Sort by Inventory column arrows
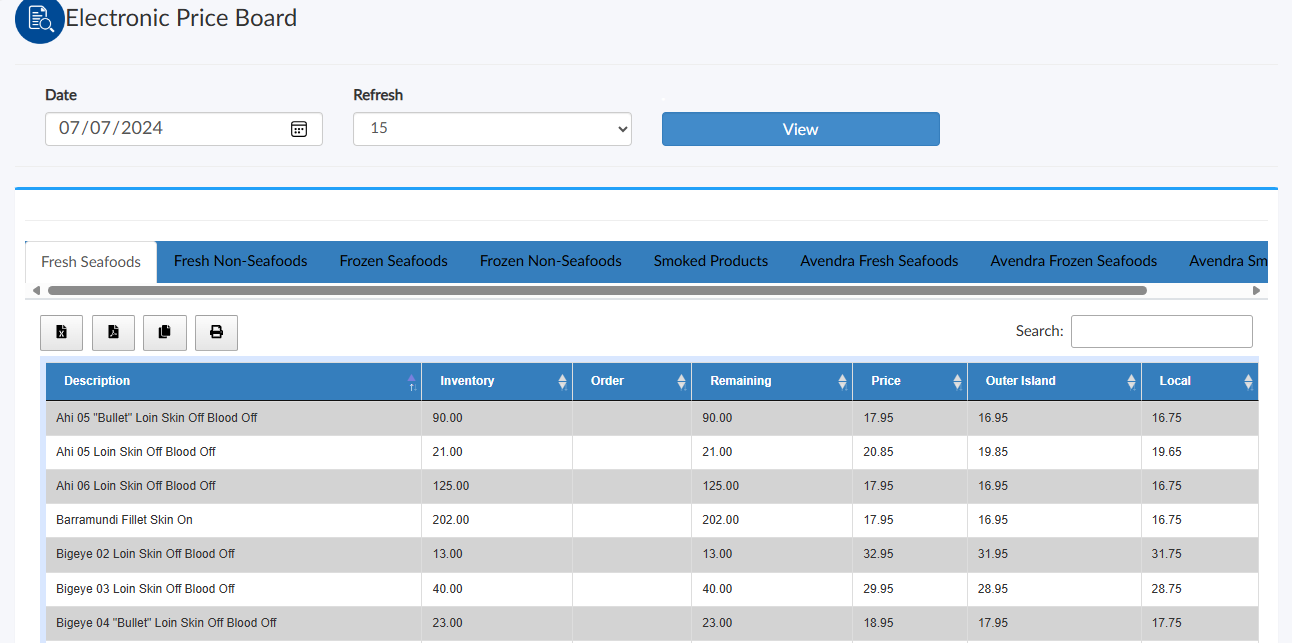Screen dimensions: 1292x643 point(562,382)
